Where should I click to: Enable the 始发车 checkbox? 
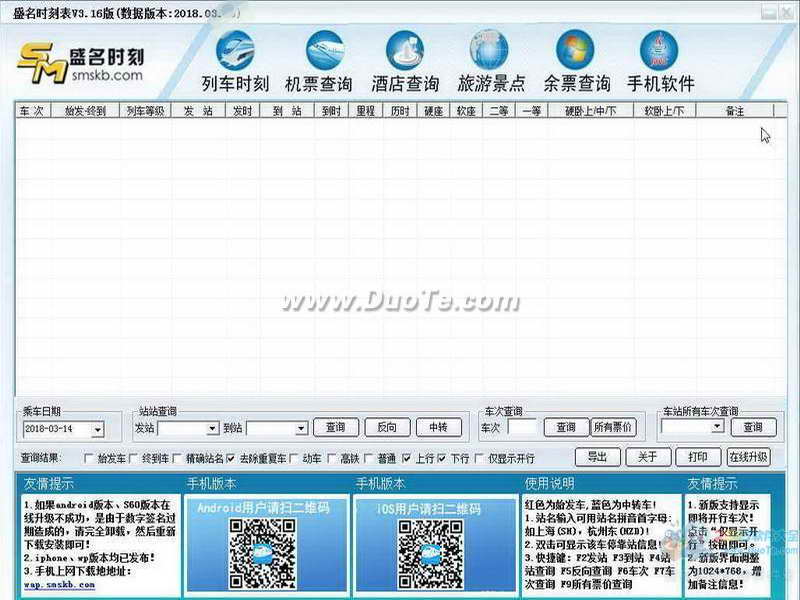click(x=89, y=459)
